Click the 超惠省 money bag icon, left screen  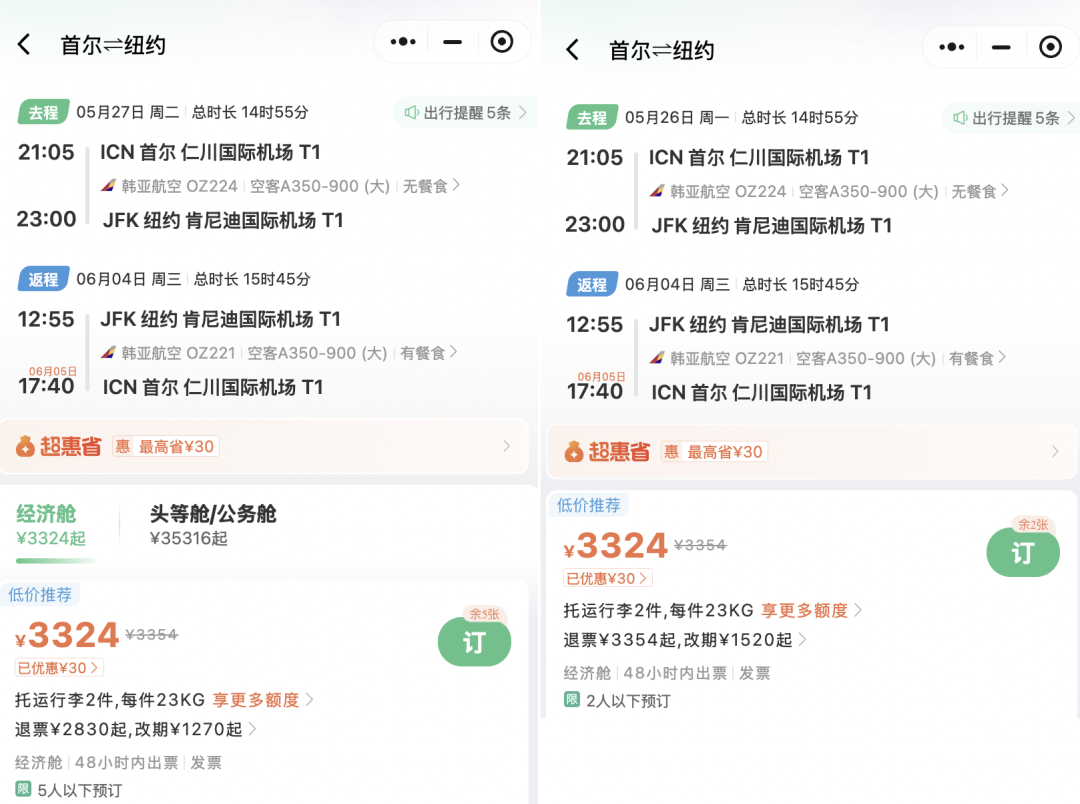click(25, 446)
